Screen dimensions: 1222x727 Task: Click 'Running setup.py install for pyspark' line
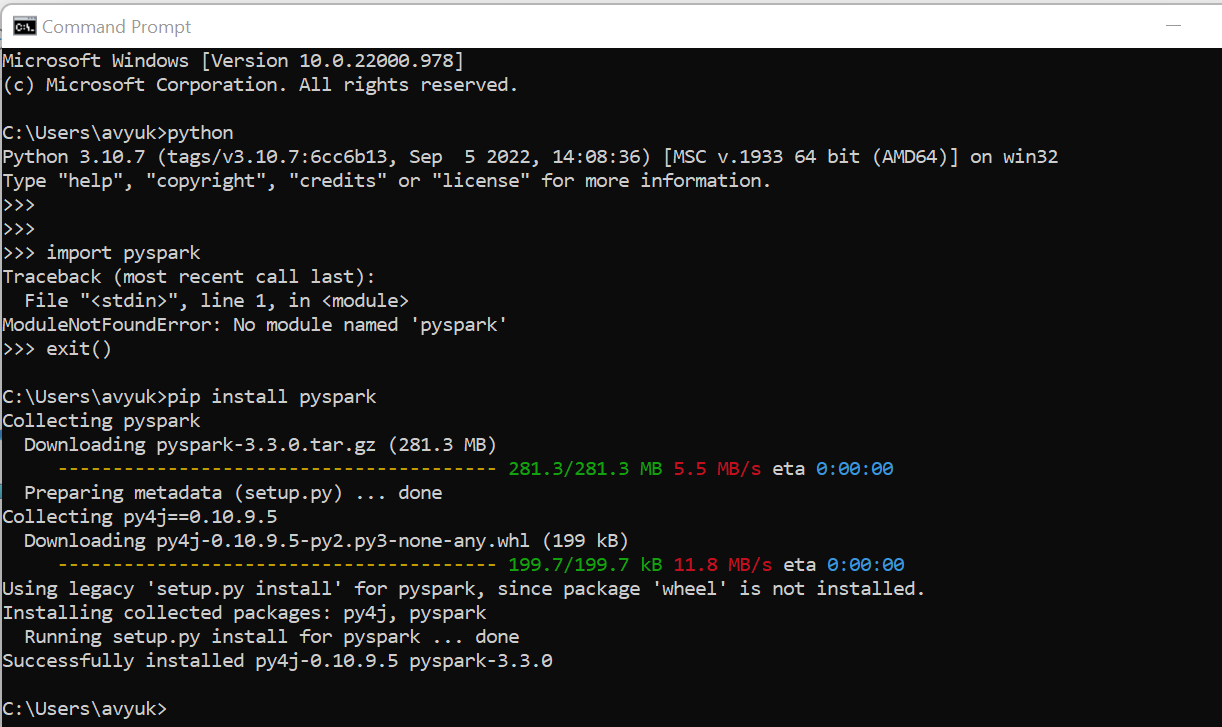272,637
